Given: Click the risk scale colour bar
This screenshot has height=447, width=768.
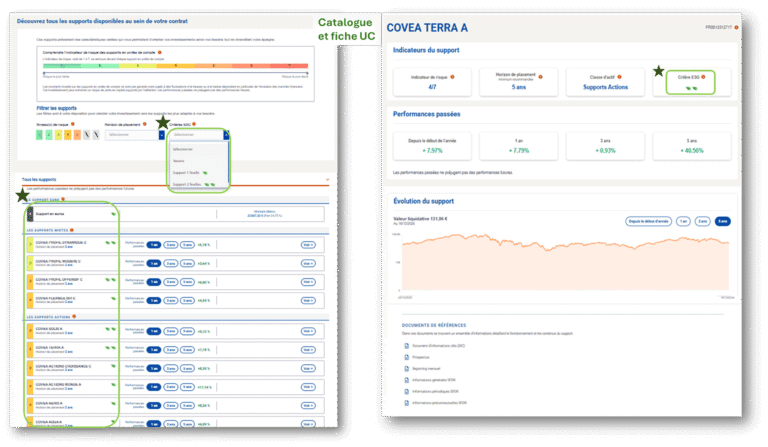Looking at the screenshot, I should [176, 65].
